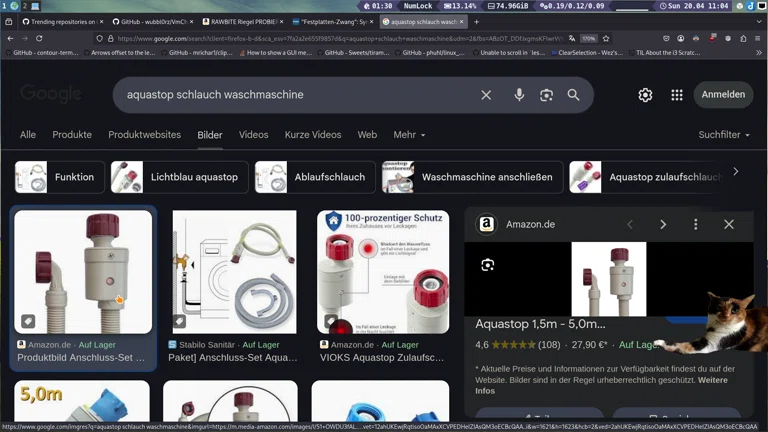
Task: Show next image in preview panel
Action: [663, 225]
